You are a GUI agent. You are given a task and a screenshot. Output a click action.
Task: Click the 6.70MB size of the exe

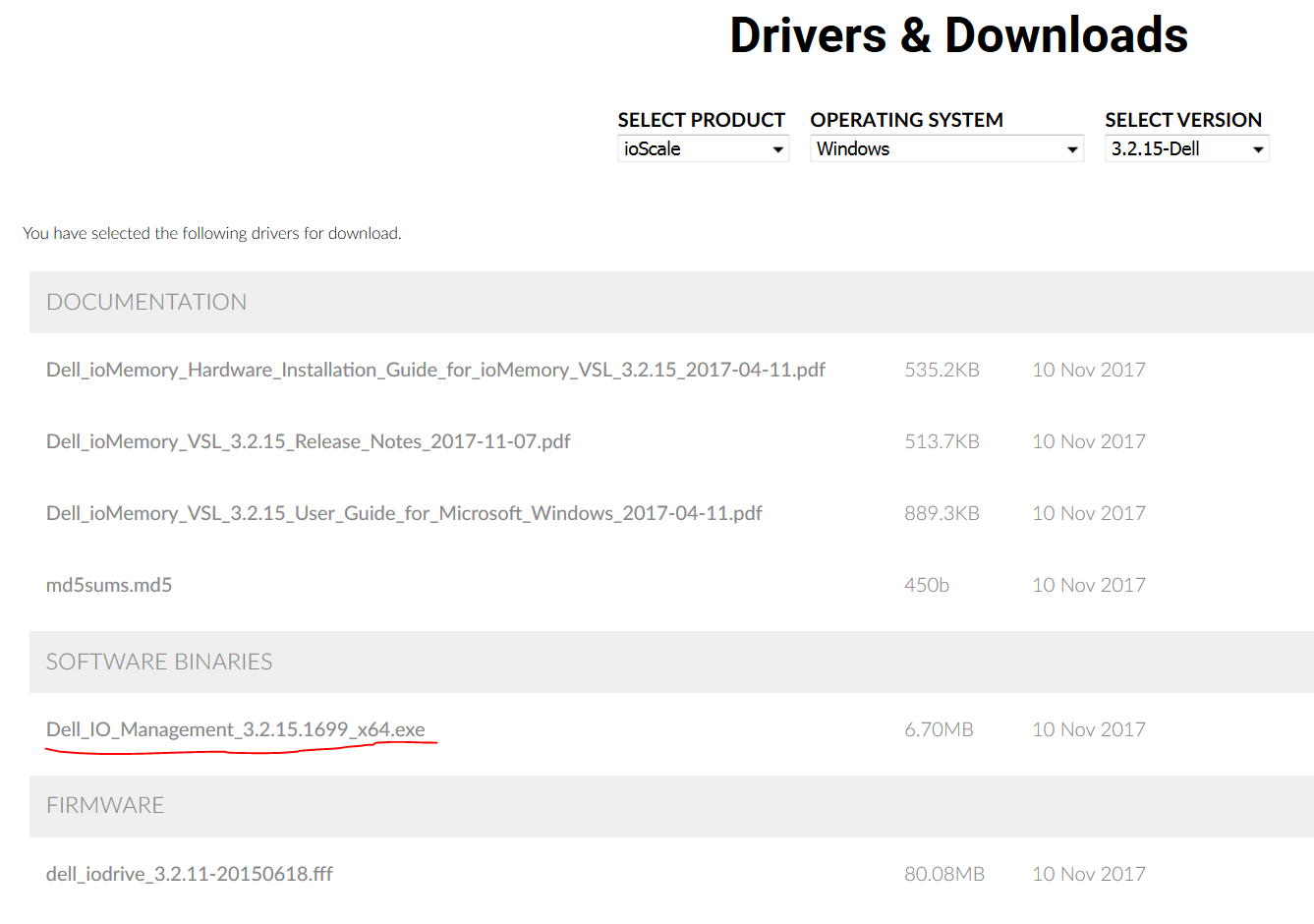pyautogui.click(x=939, y=729)
